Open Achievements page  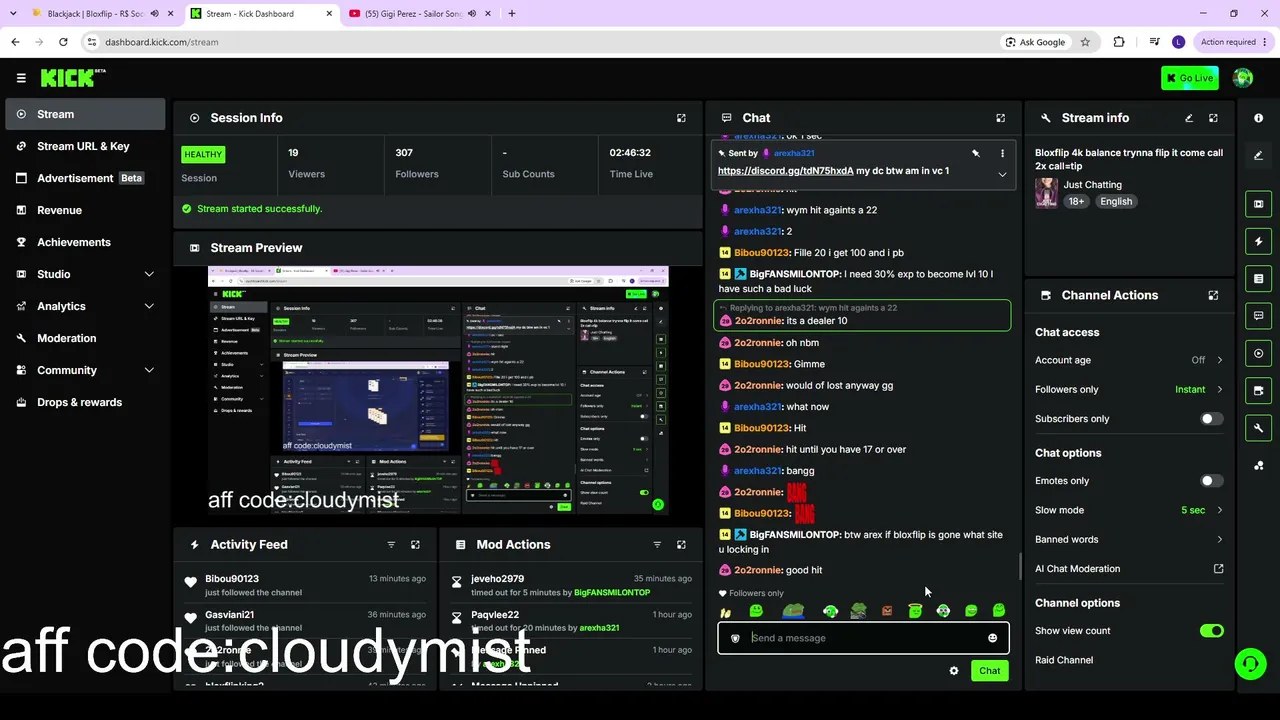(85, 242)
